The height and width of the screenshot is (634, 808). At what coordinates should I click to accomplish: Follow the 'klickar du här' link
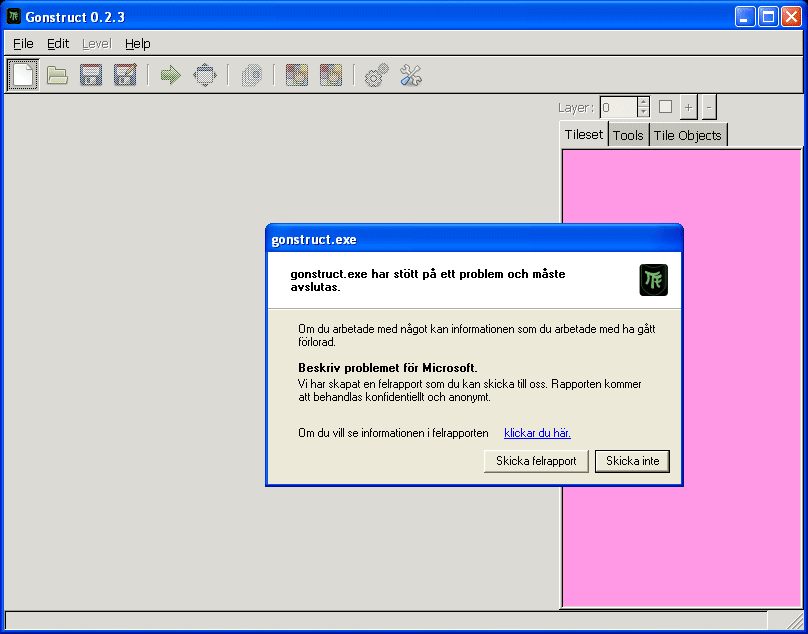click(537, 433)
